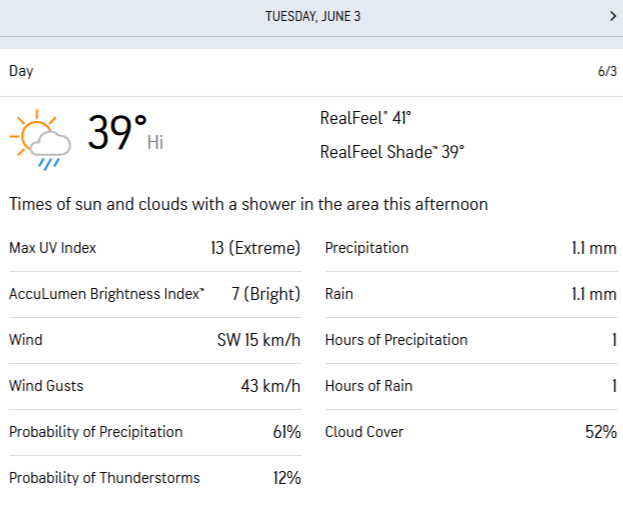Click the RealFeel 41° reading
Screen dimensions: 623x510
pos(366,118)
